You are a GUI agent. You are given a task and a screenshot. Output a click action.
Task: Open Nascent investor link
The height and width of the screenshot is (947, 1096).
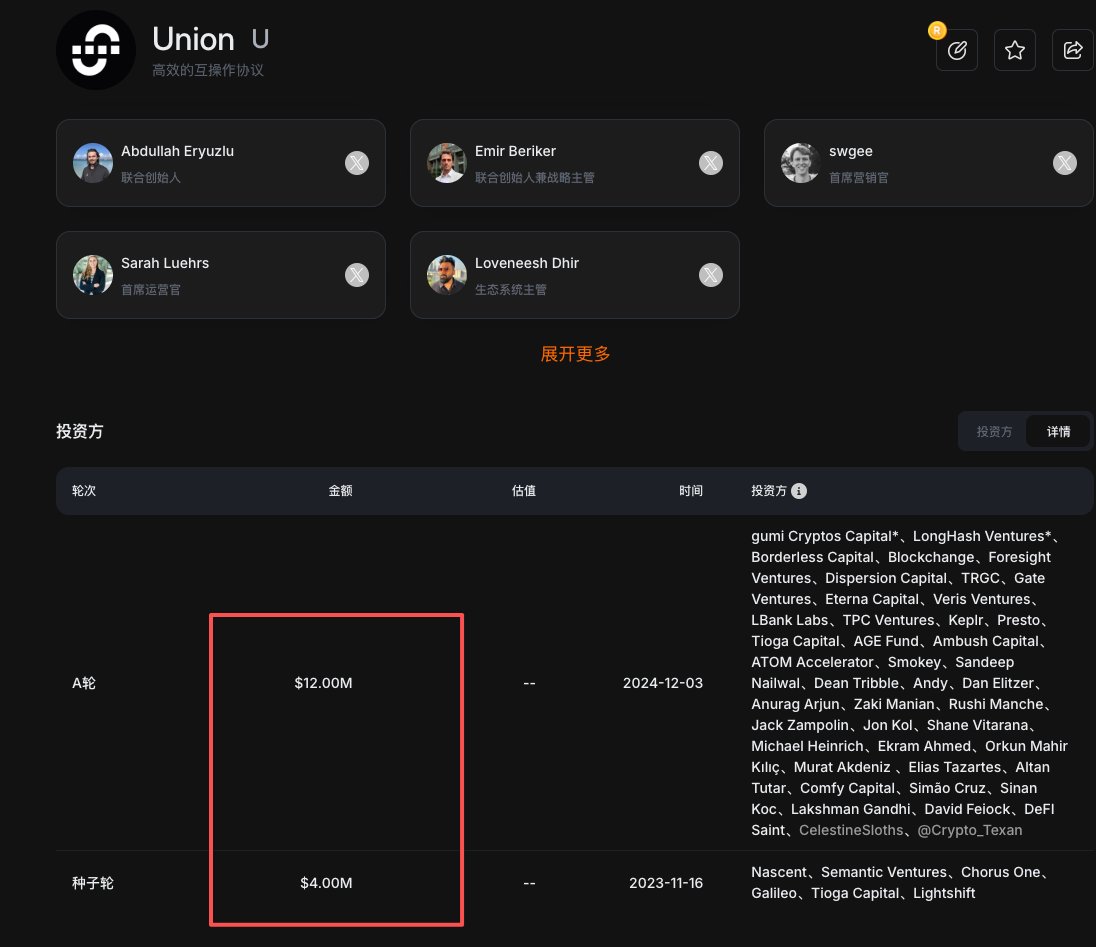tap(779, 872)
